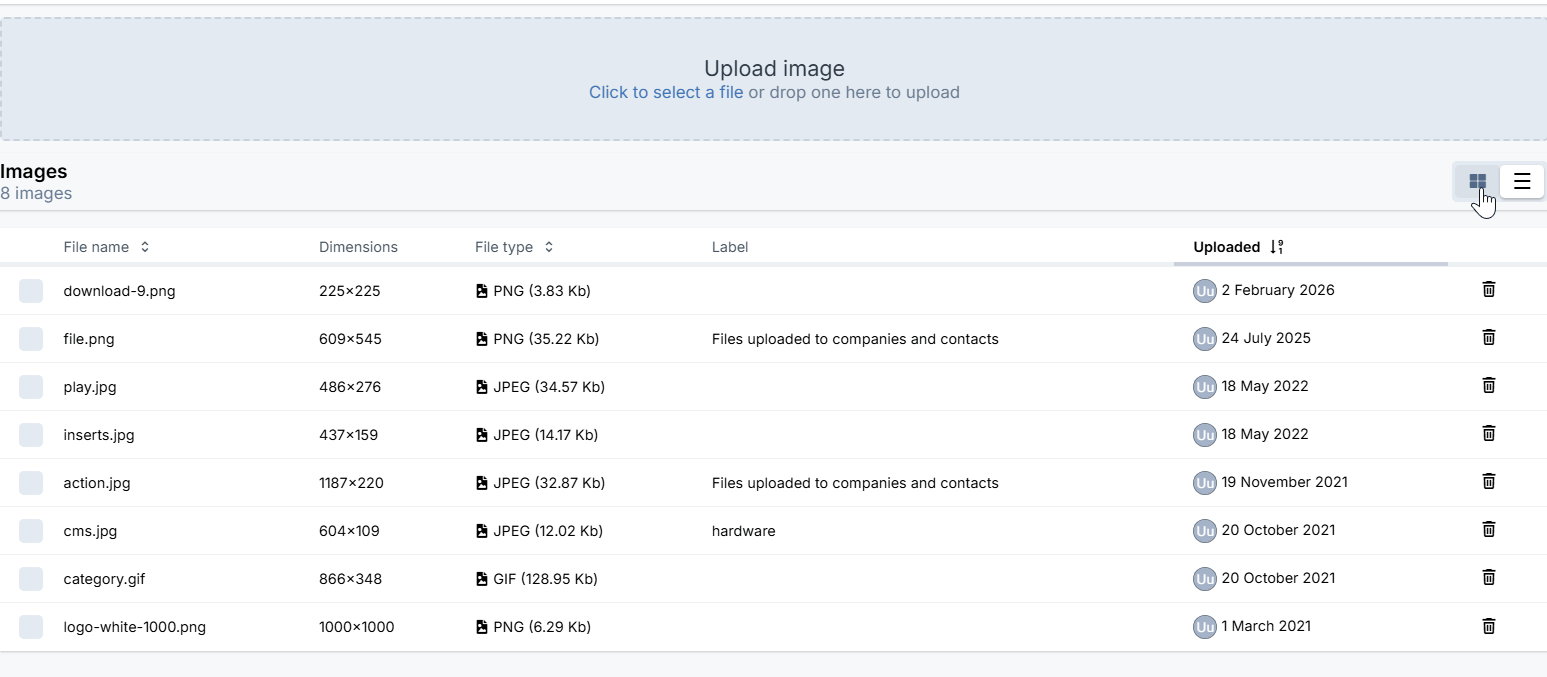The height and width of the screenshot is (677, 1547).
Task: Open the download-9.png file name
Action: tap(119, 291)
